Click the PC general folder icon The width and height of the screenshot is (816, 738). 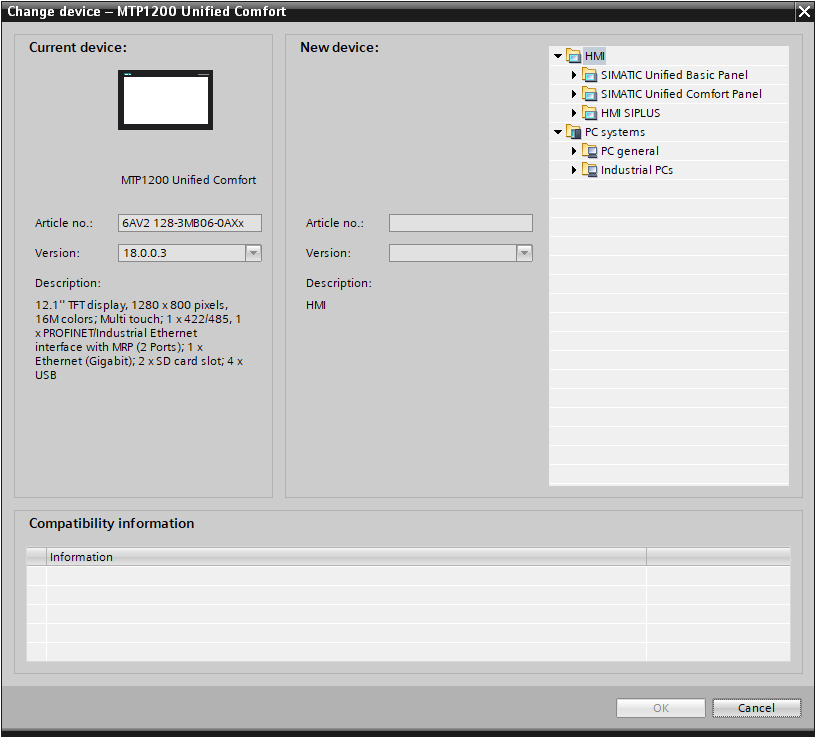click(x=590, y=151)
